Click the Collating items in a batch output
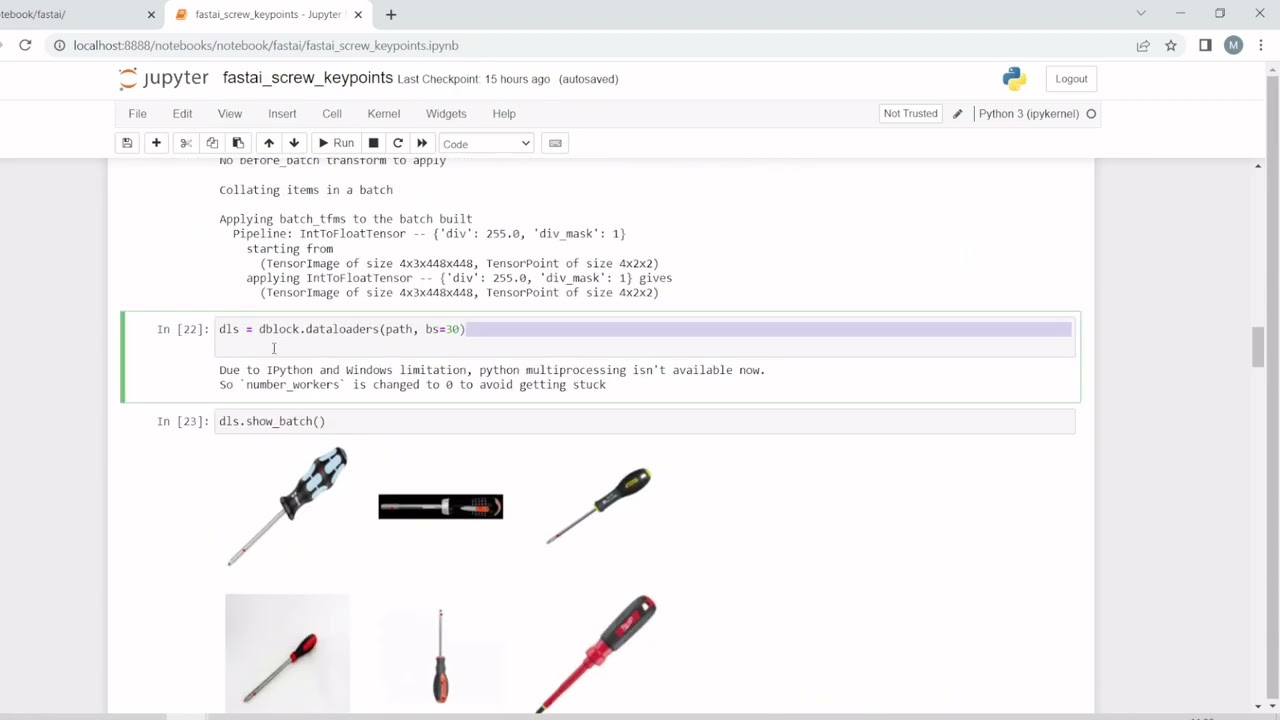This screenshot has width=1280, height=720. (306, 190)
